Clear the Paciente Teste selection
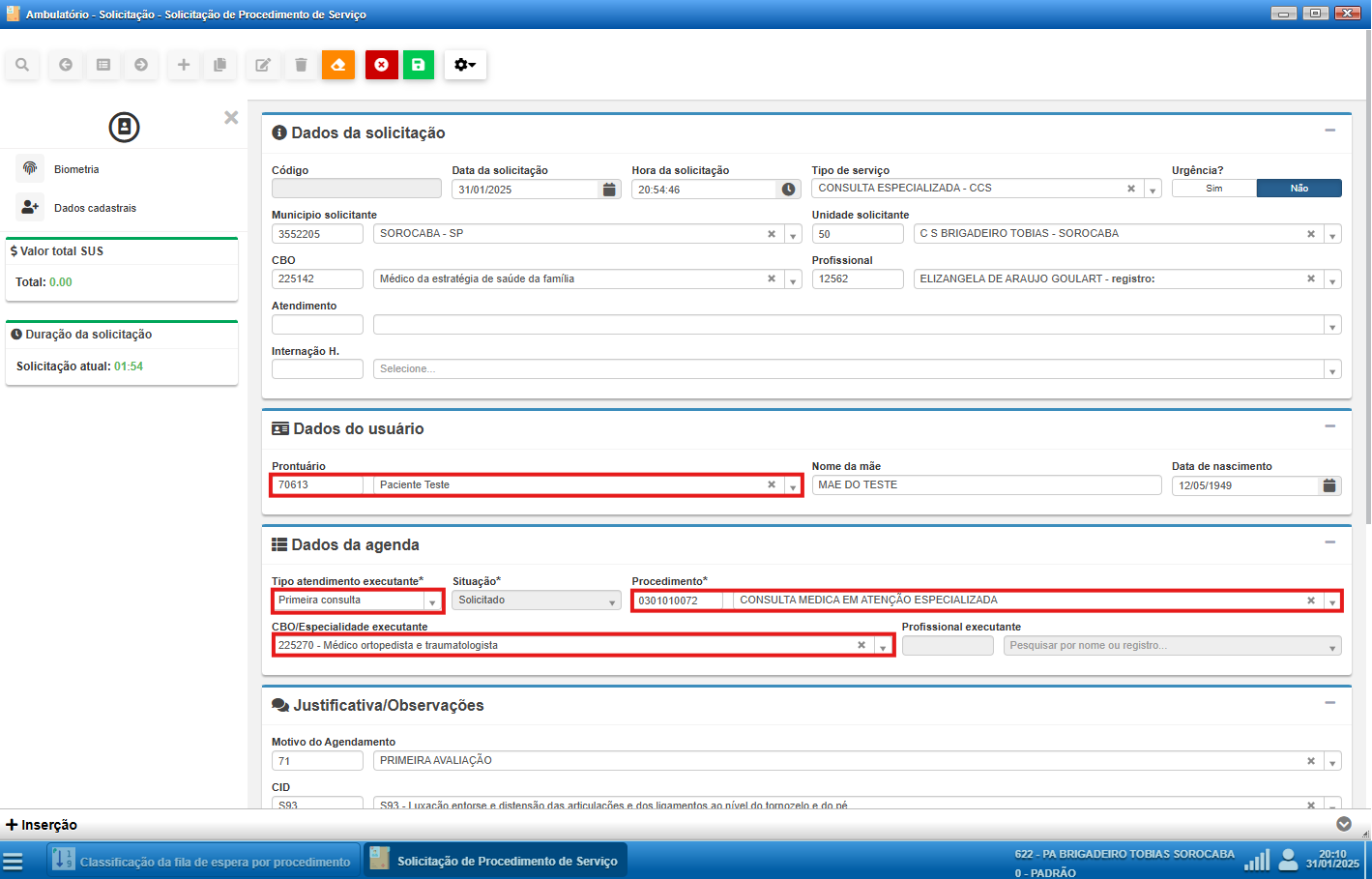Viewport: 1372px width, 879px height. pyautogui.click(x=772, y=484)
